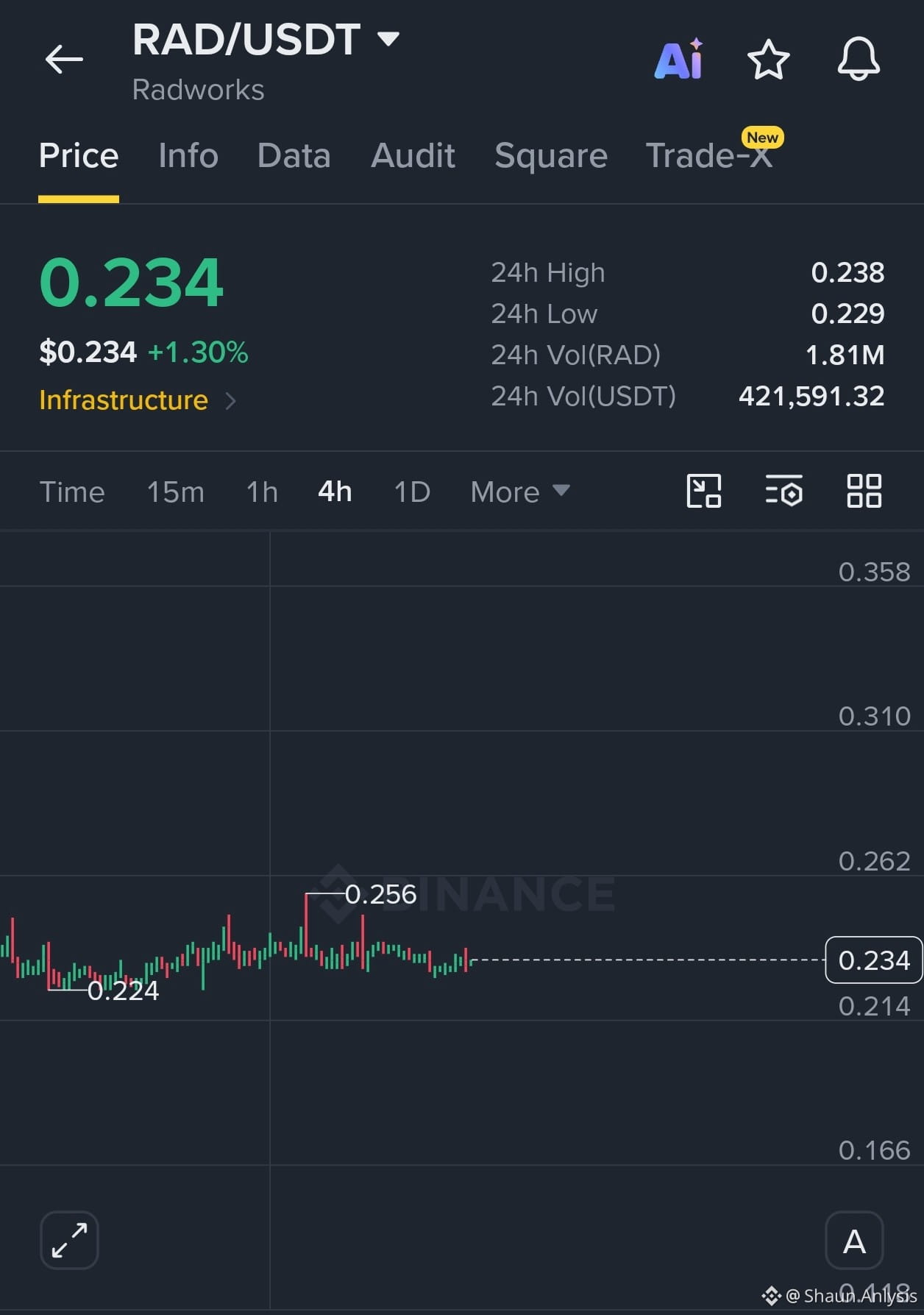Open chart indicator settings icon
This screenshot has width=924, height=1315.
(x=783, y=491)
